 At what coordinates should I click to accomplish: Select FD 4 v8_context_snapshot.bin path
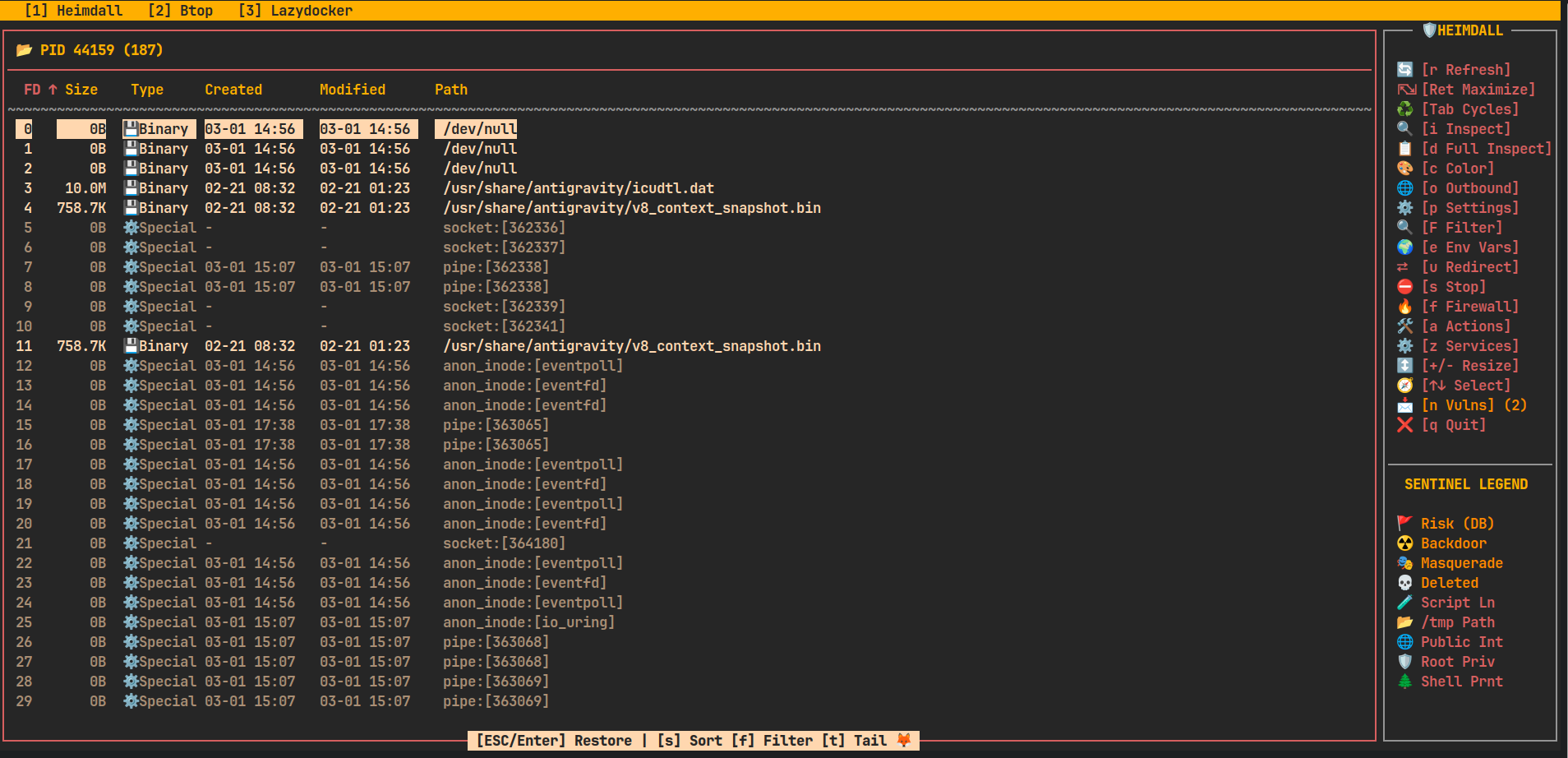coord(632,208)
